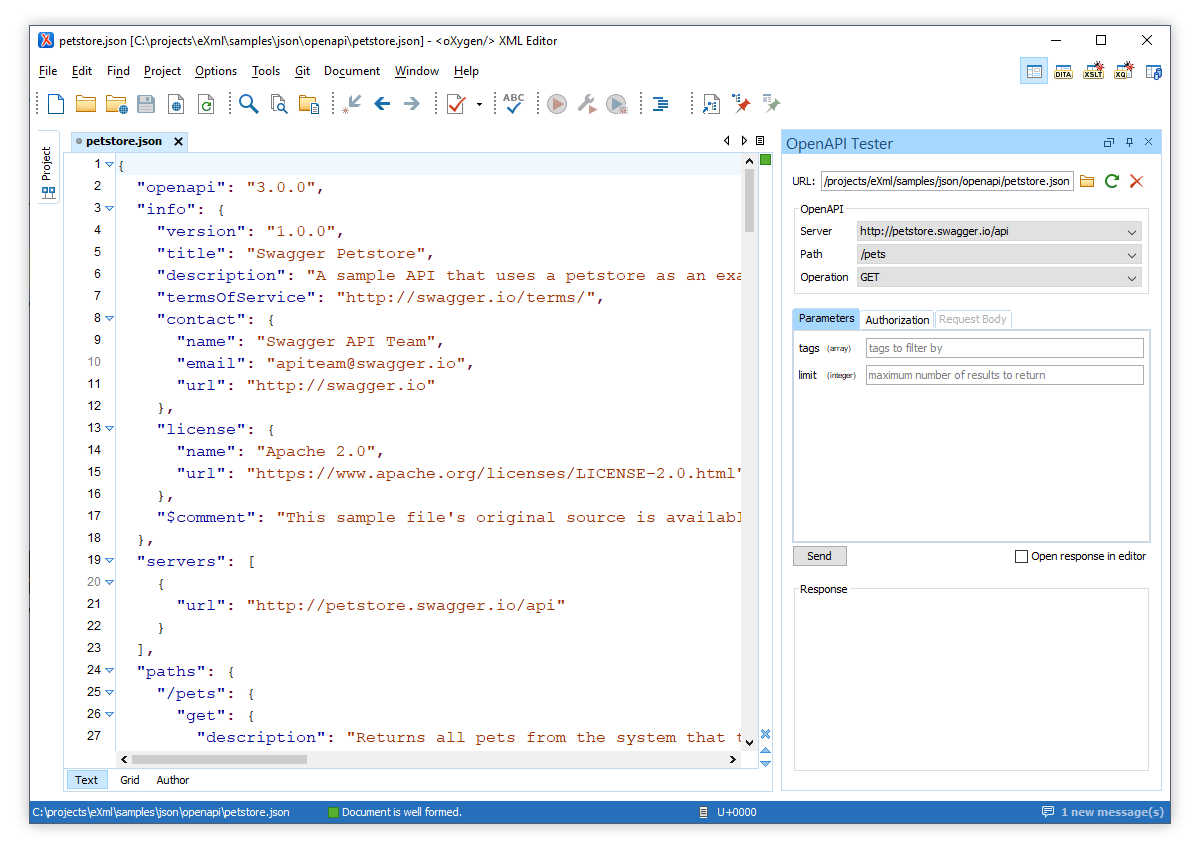Collapse the "paths" block on line 24
Screen dimensions: 1200x850
(110, 670)
